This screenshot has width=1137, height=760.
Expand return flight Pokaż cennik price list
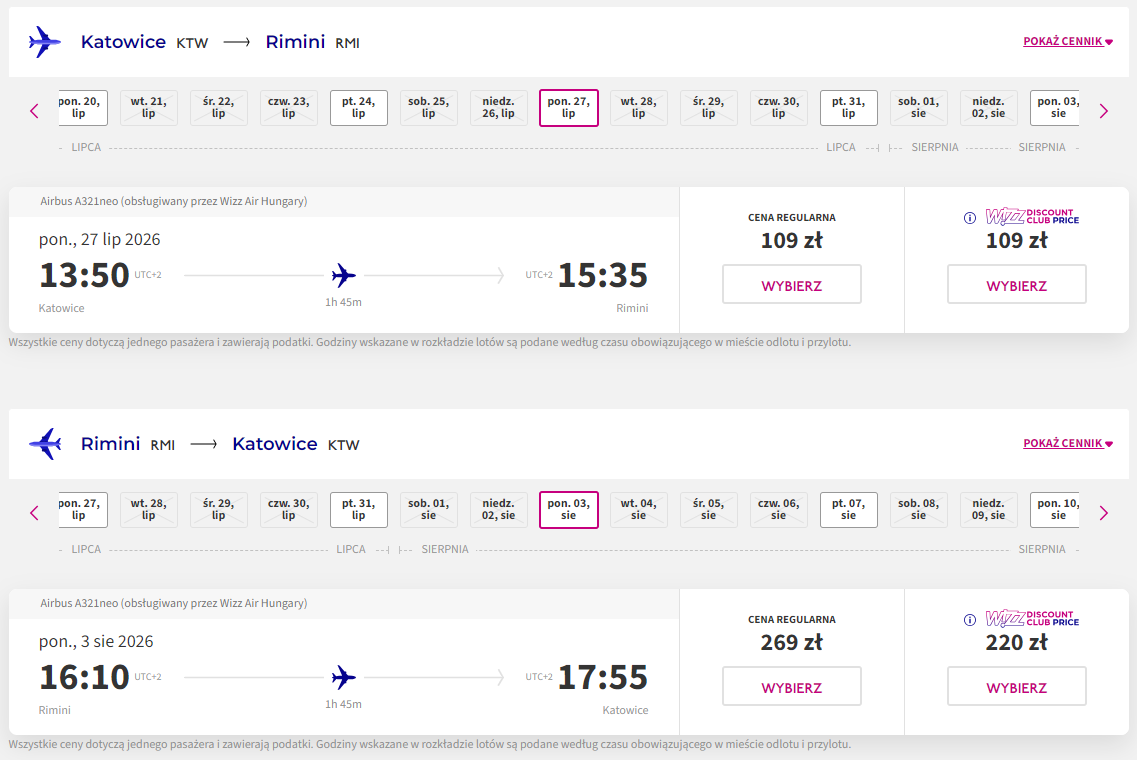click(x=1067, y=444)
